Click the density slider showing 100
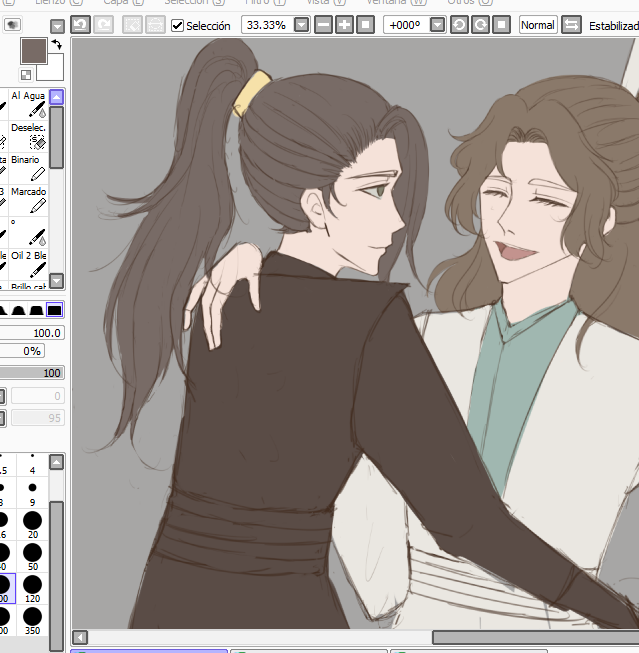Viewport: 639px width, 653px height. pyautogui.click(x=32, y=373)
